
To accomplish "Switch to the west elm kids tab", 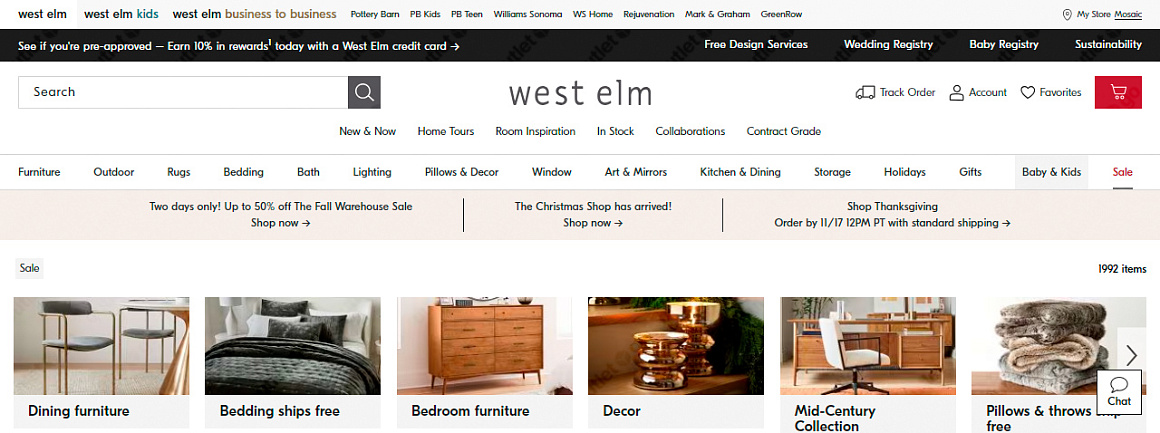I will 121,14.
